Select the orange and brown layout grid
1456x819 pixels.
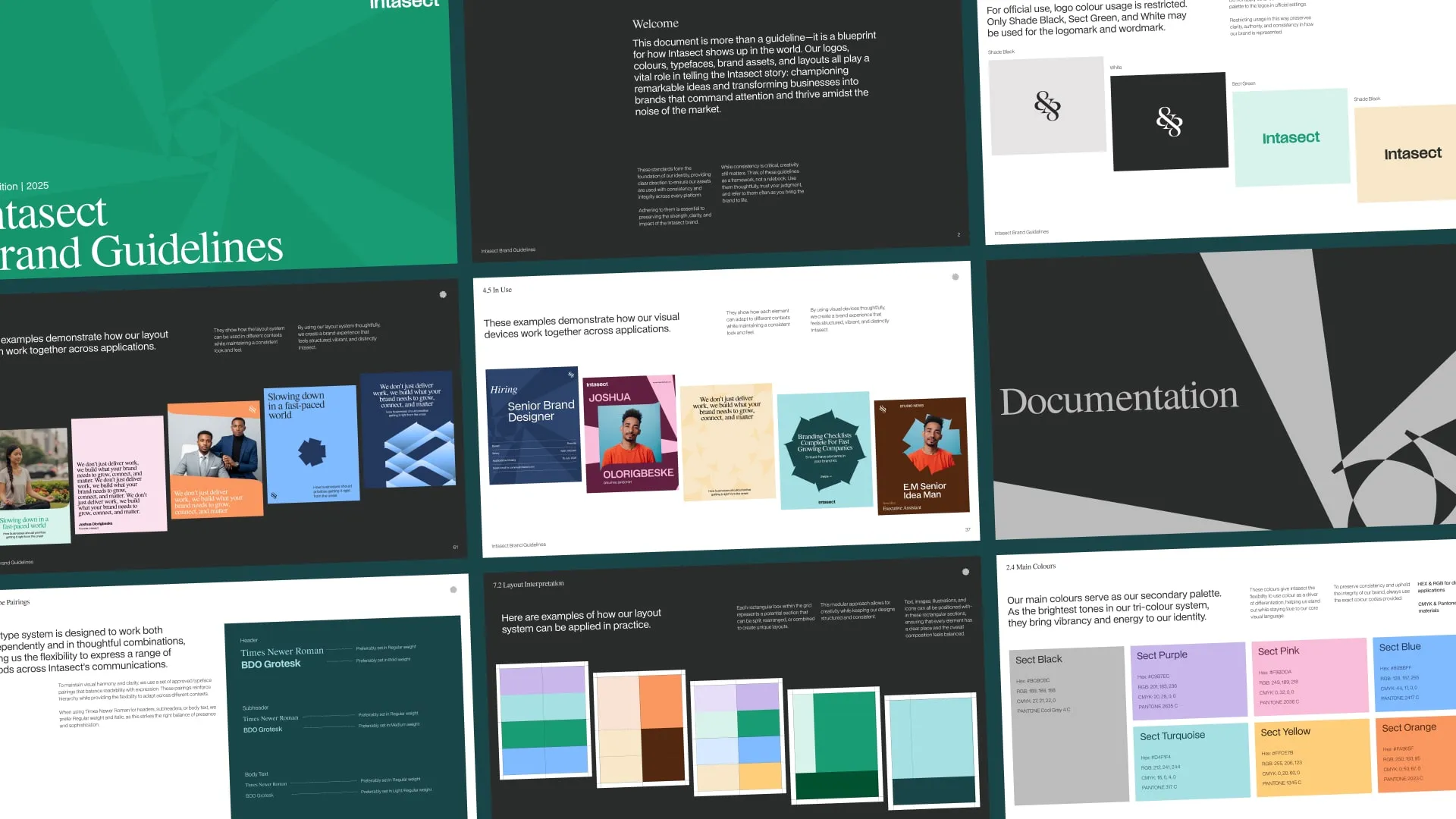click(x=640, y=729)
